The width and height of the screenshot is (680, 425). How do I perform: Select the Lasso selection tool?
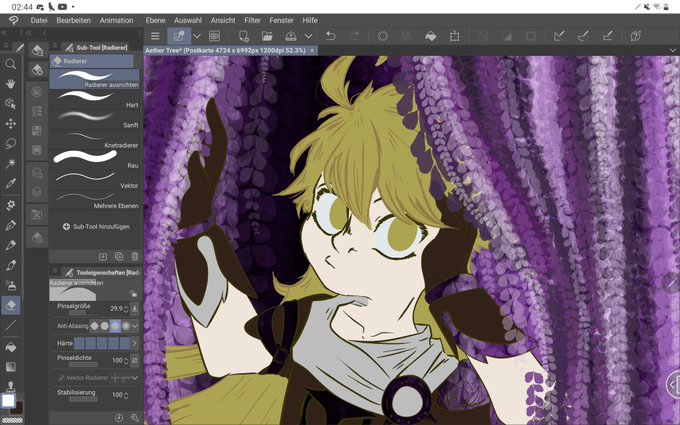pos(10,144)
